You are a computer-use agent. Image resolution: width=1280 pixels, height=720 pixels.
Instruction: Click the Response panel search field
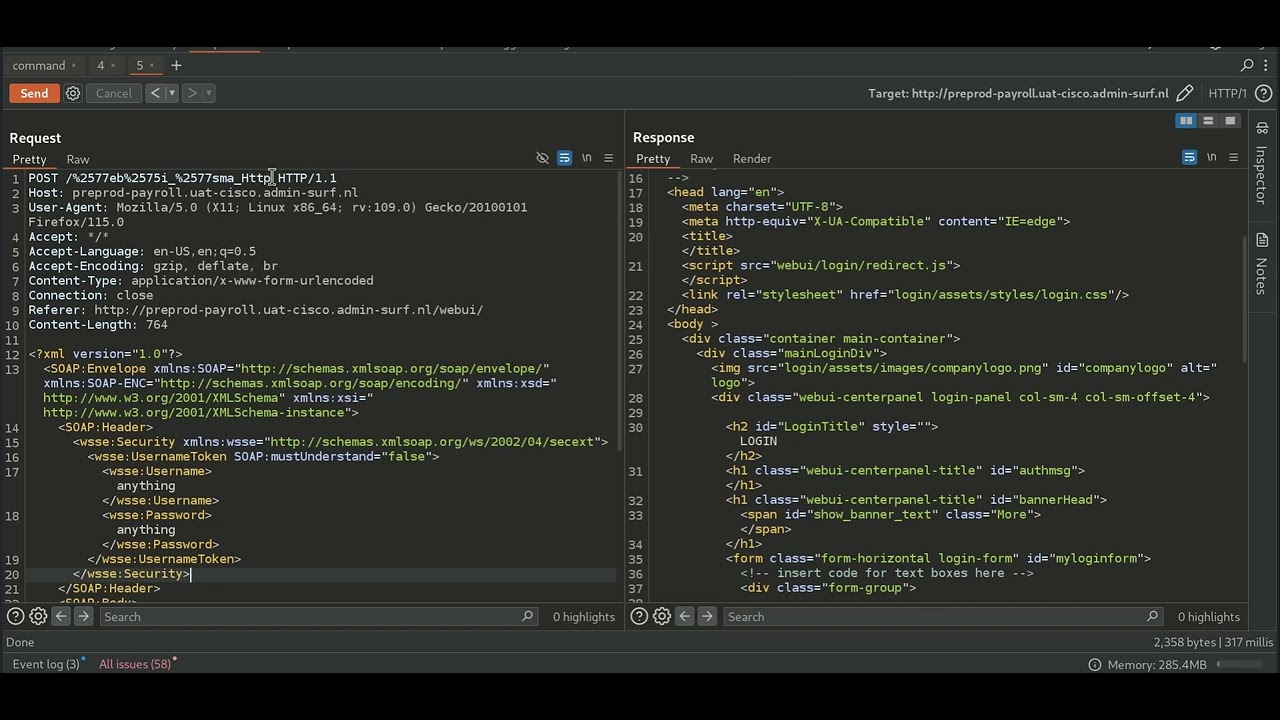943,617
